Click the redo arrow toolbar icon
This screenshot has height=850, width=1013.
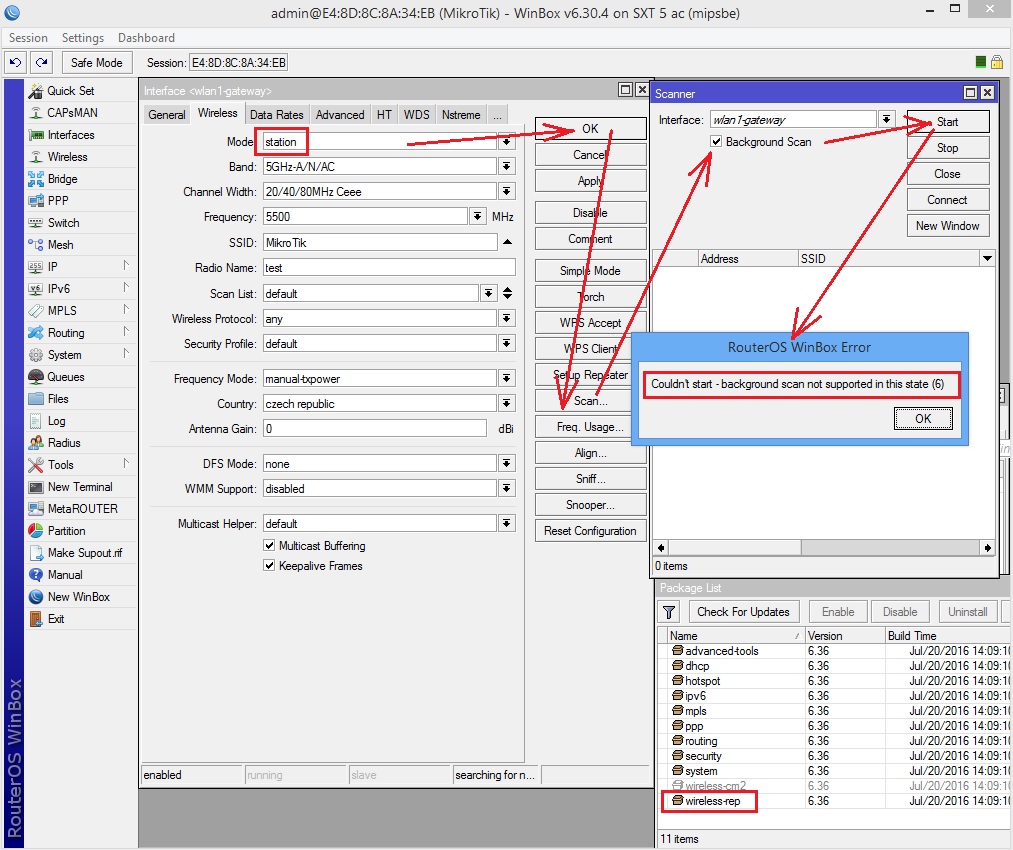click(41, 63)
